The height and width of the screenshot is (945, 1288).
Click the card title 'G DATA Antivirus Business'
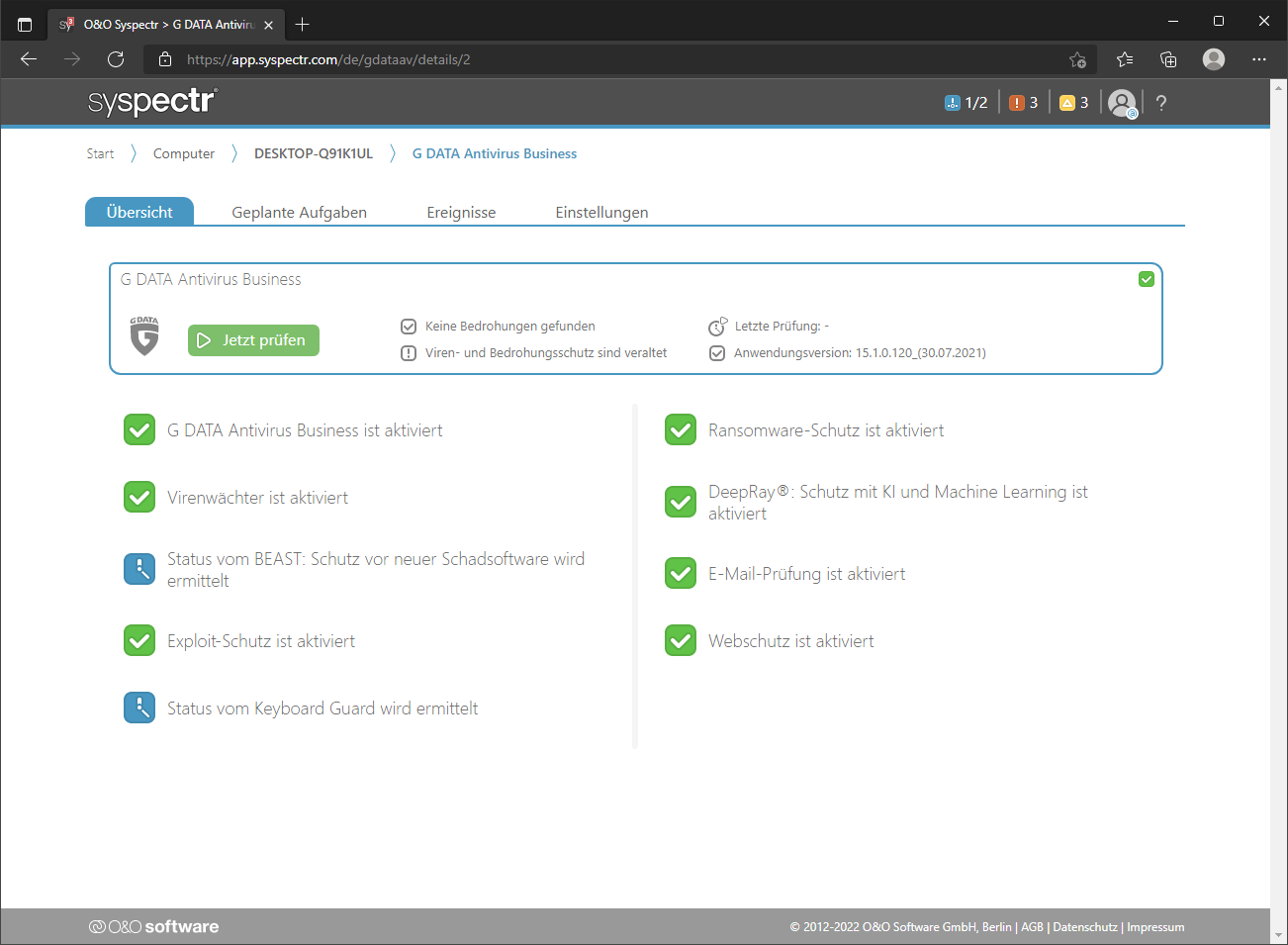(211, 279)
